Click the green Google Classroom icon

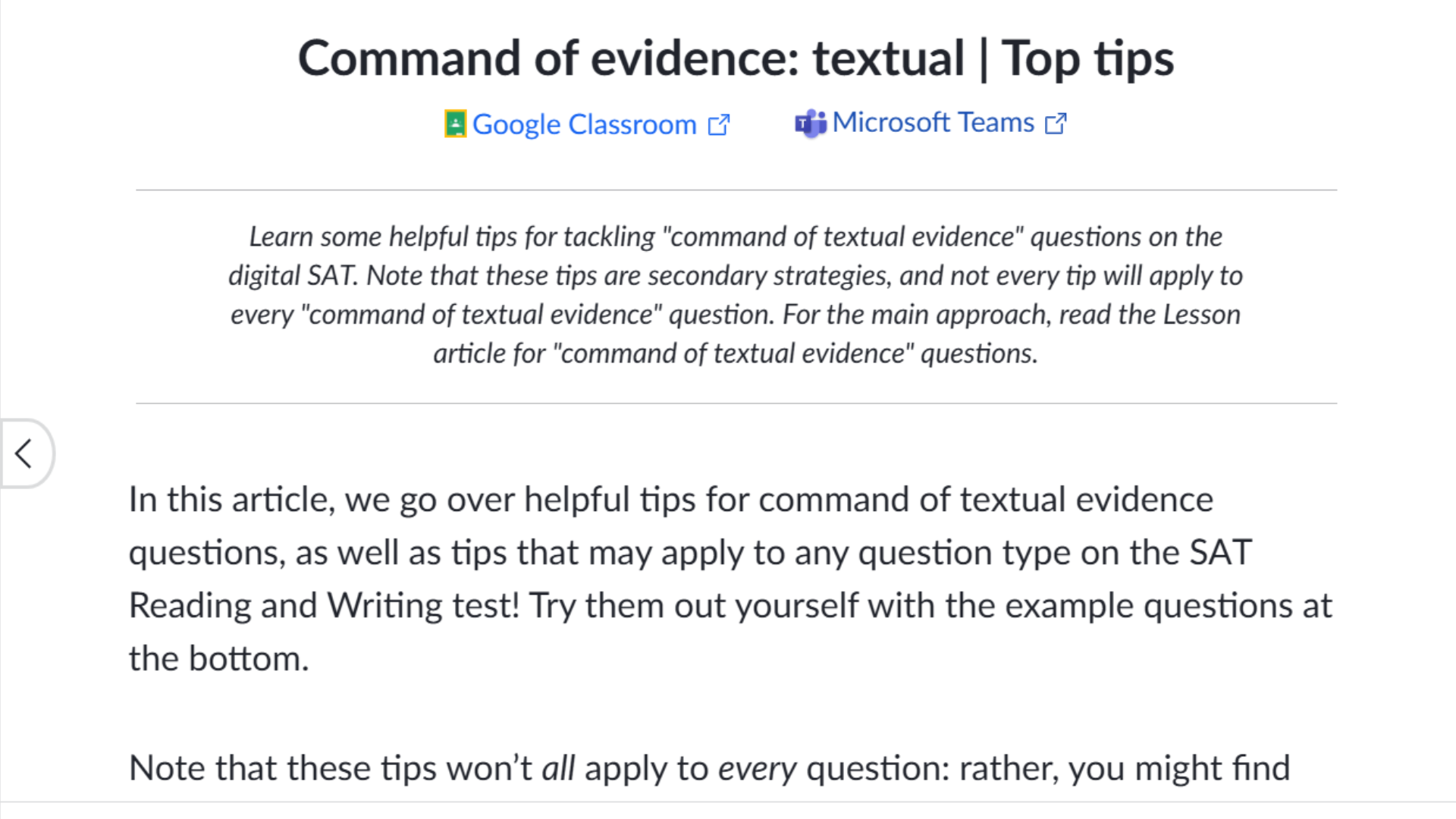click(455, 124)
